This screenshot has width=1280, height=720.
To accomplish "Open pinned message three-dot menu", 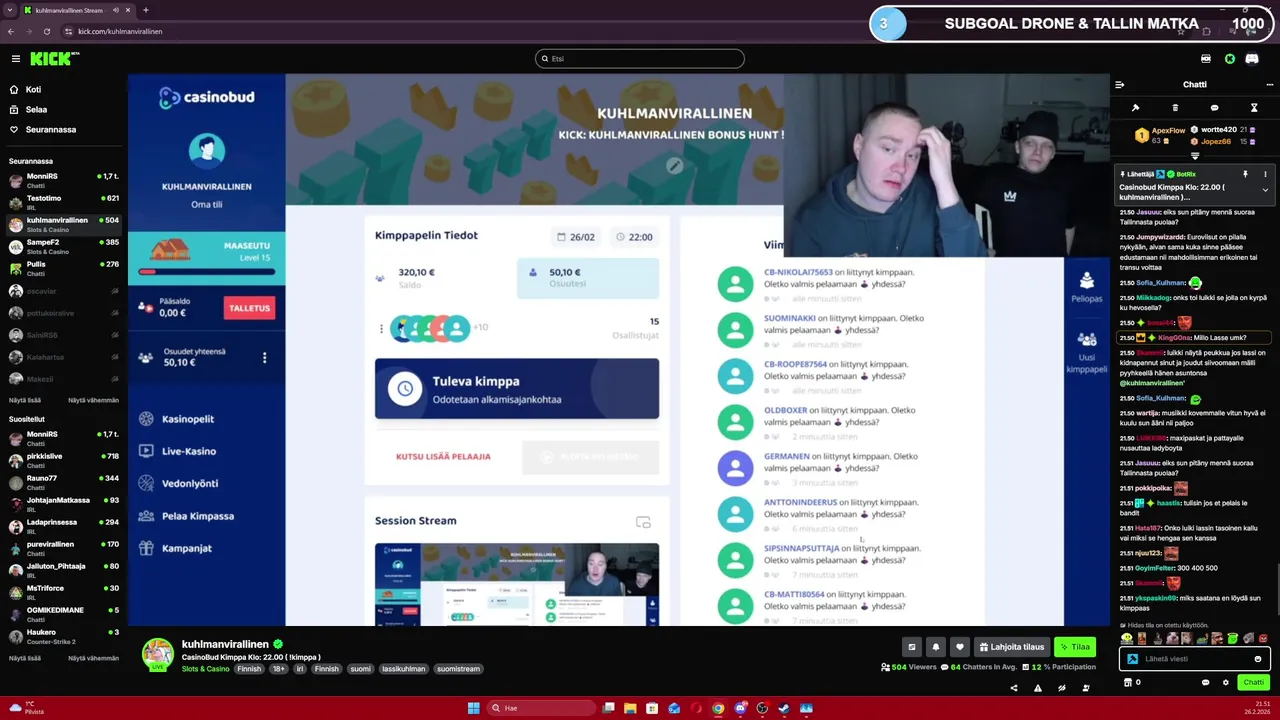I will [1265, 174].
